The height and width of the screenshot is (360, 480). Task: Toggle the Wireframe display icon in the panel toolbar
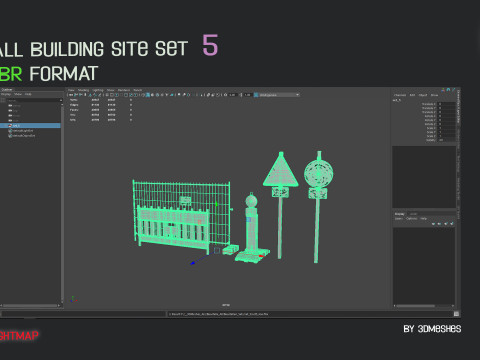tap(143, 95)
